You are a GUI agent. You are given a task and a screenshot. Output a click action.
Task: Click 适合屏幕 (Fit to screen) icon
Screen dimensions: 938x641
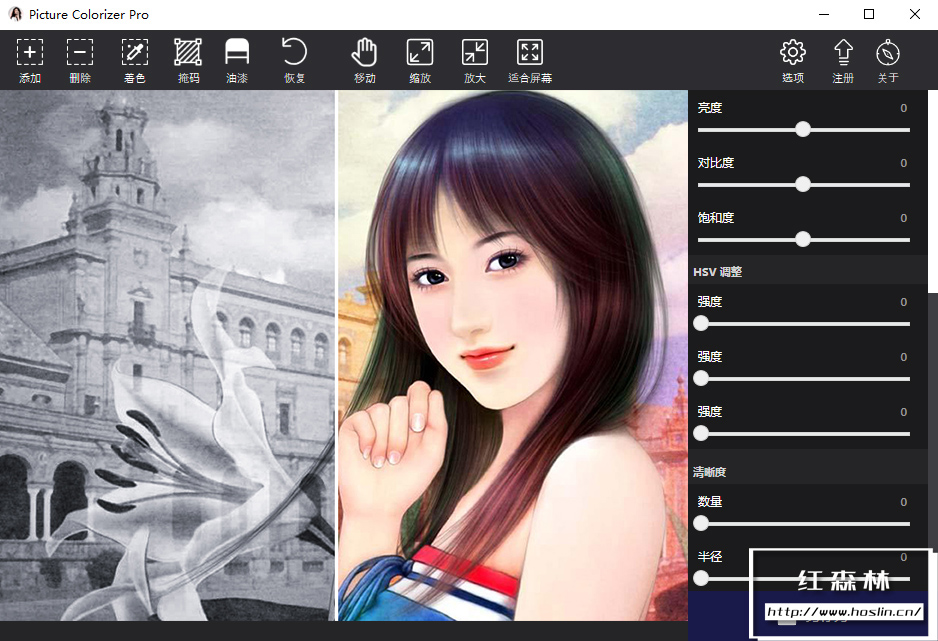pyautogui.click(x=529, y=53)
